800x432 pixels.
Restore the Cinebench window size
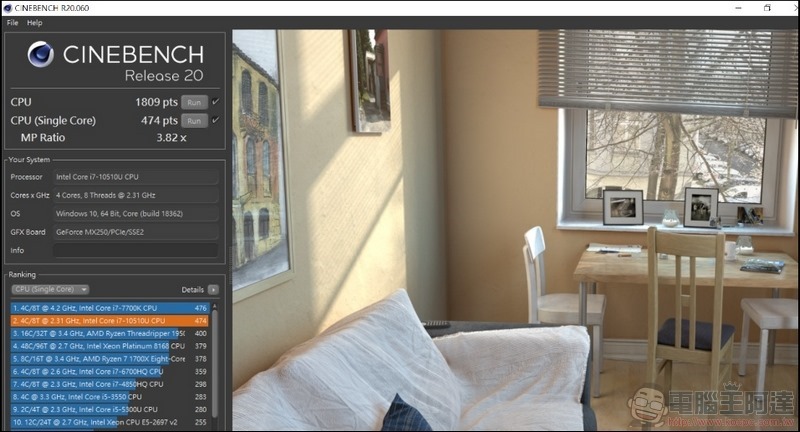[x=767, y=8]
